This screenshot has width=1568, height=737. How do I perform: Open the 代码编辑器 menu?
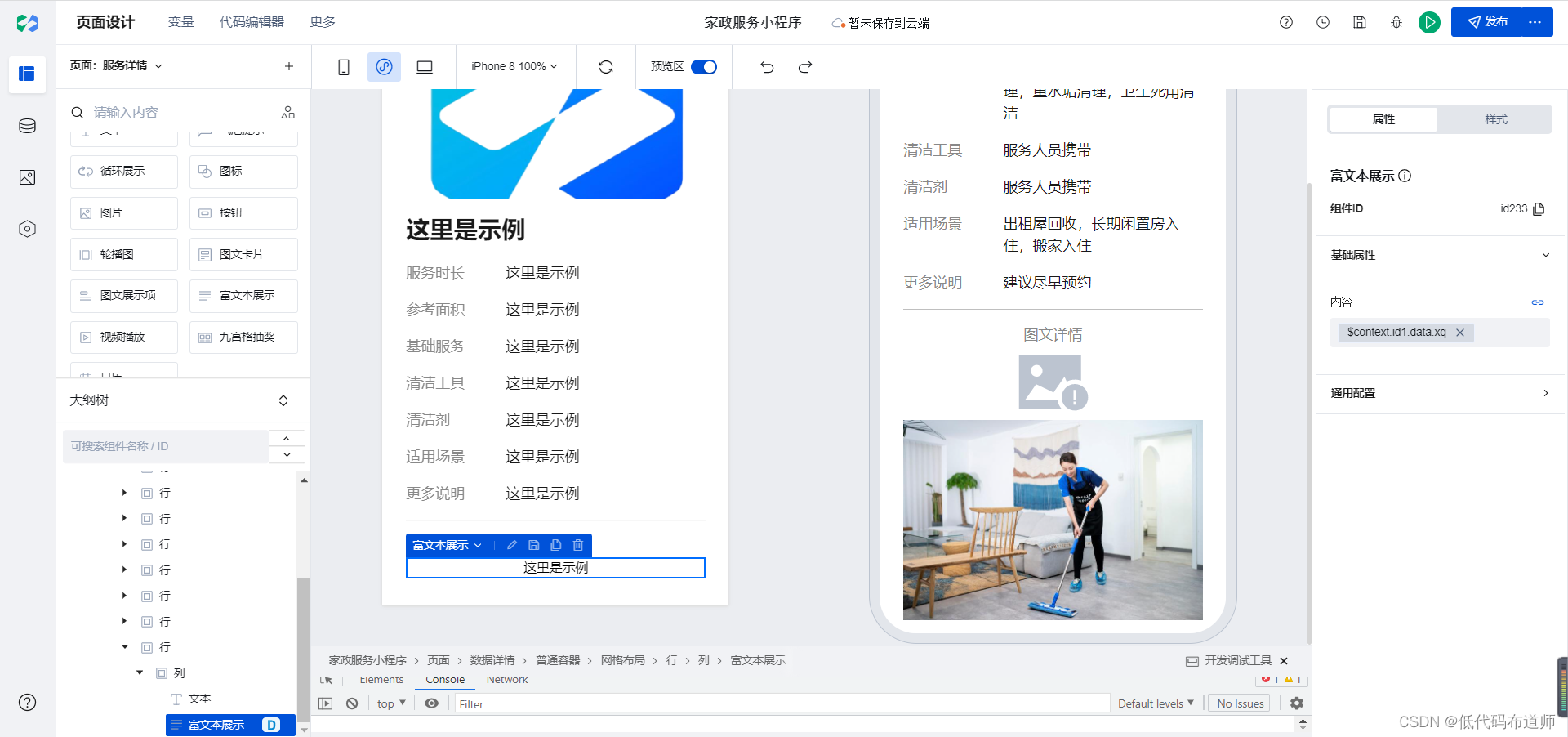252,22
